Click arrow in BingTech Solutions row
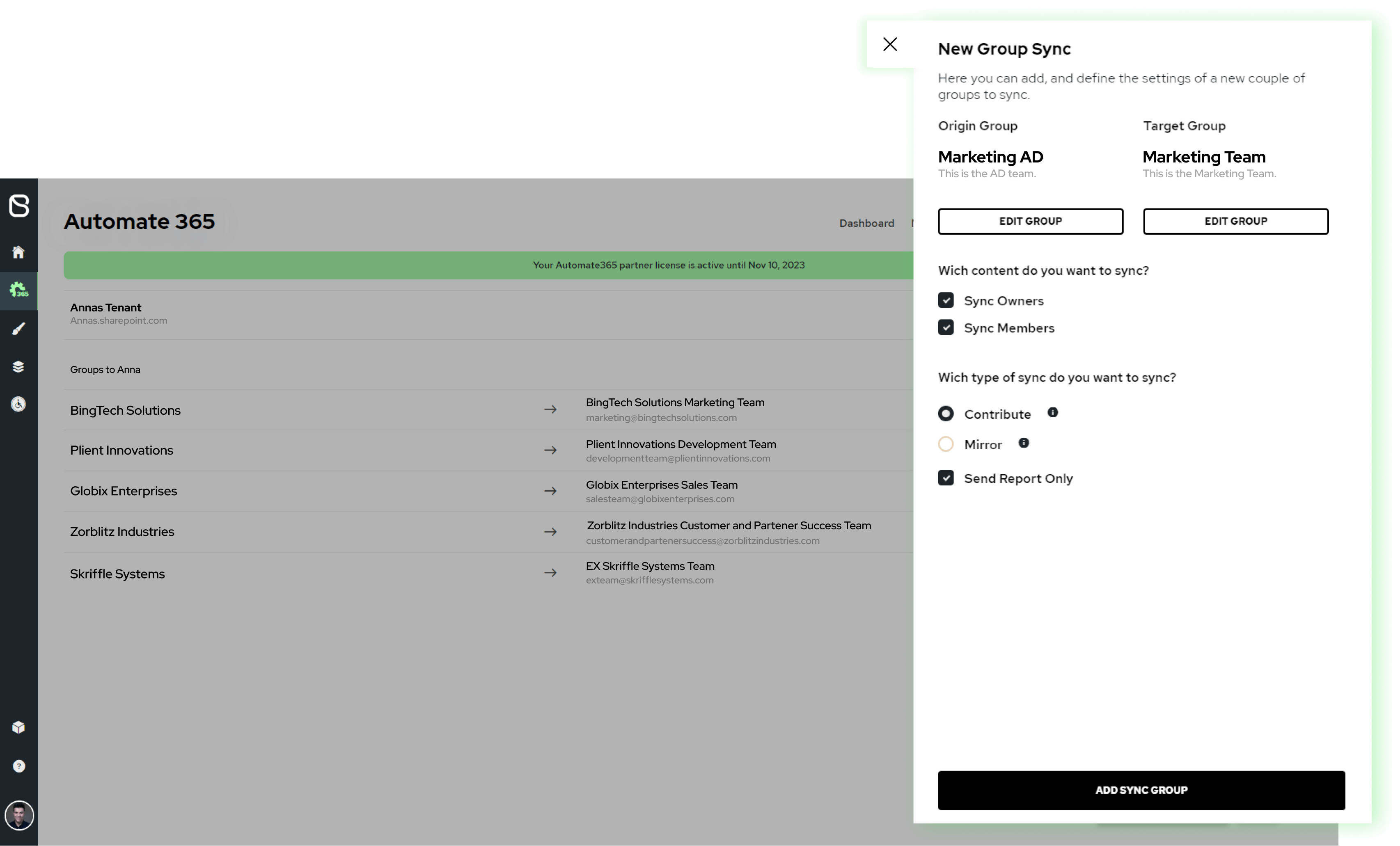The width and height of the screenshot is (1400, 846). (550, 409)
